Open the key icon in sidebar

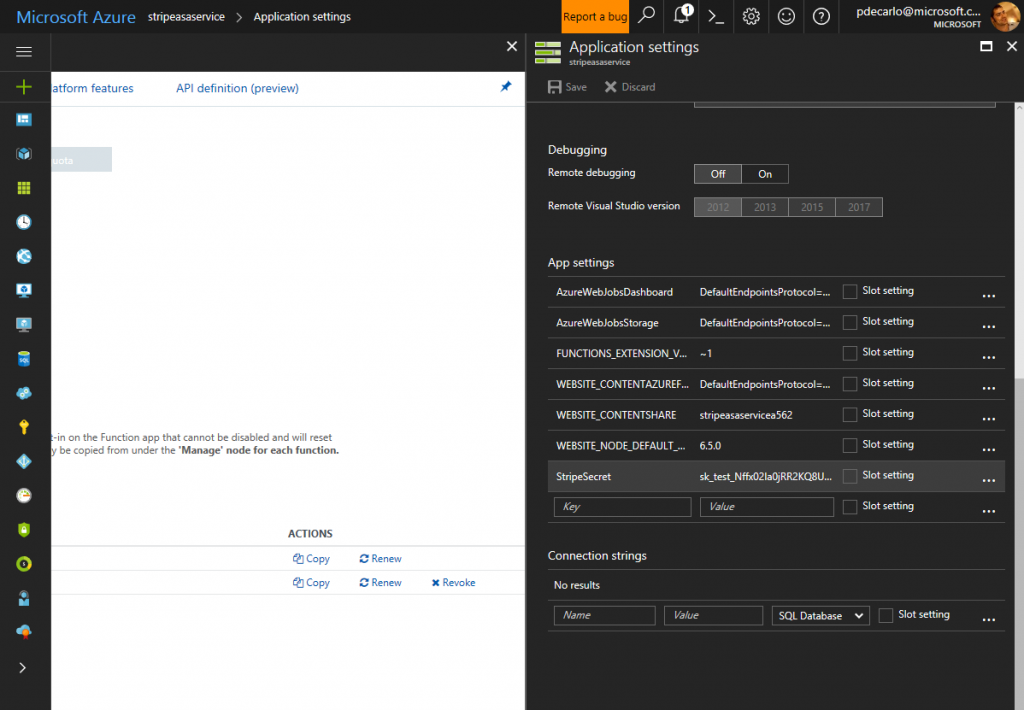(x=24, y=427)
